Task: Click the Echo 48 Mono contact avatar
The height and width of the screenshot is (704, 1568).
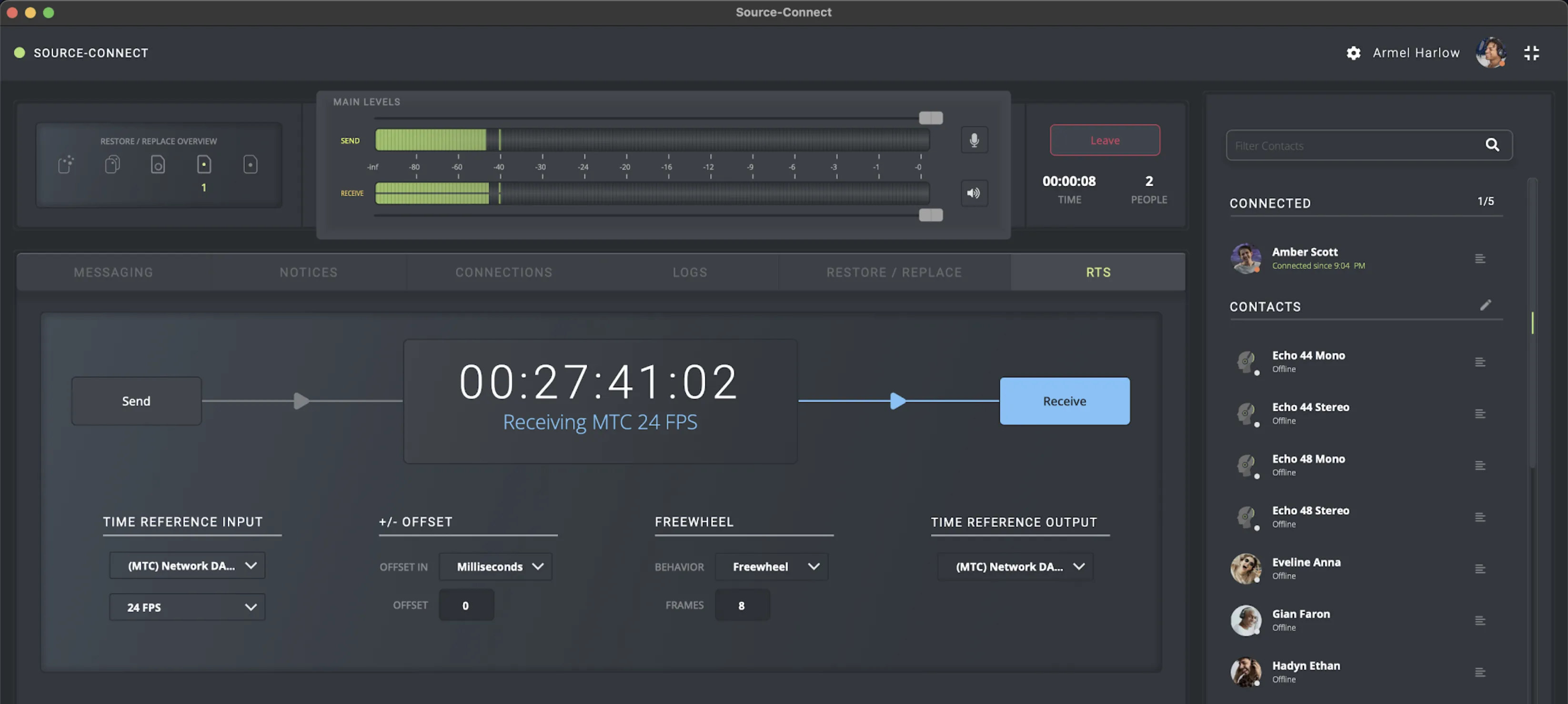Action: click(x=1246, y=465)
